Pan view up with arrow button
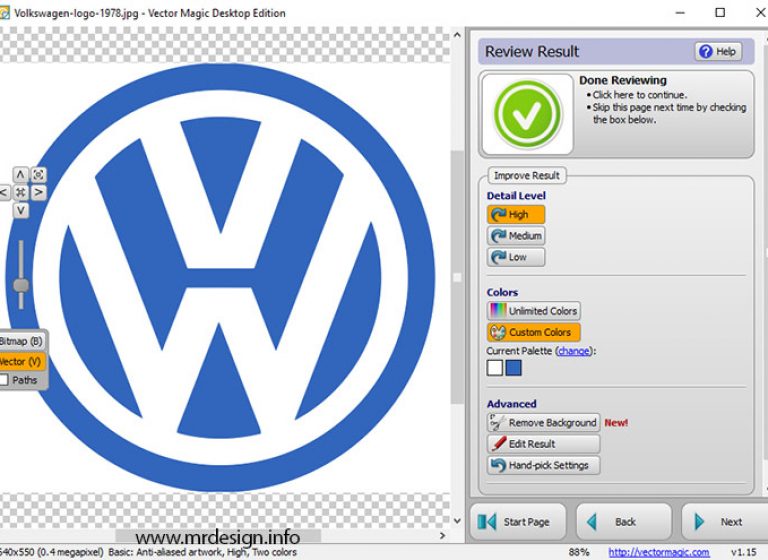768x560 pixels. (x=21, y=174)
